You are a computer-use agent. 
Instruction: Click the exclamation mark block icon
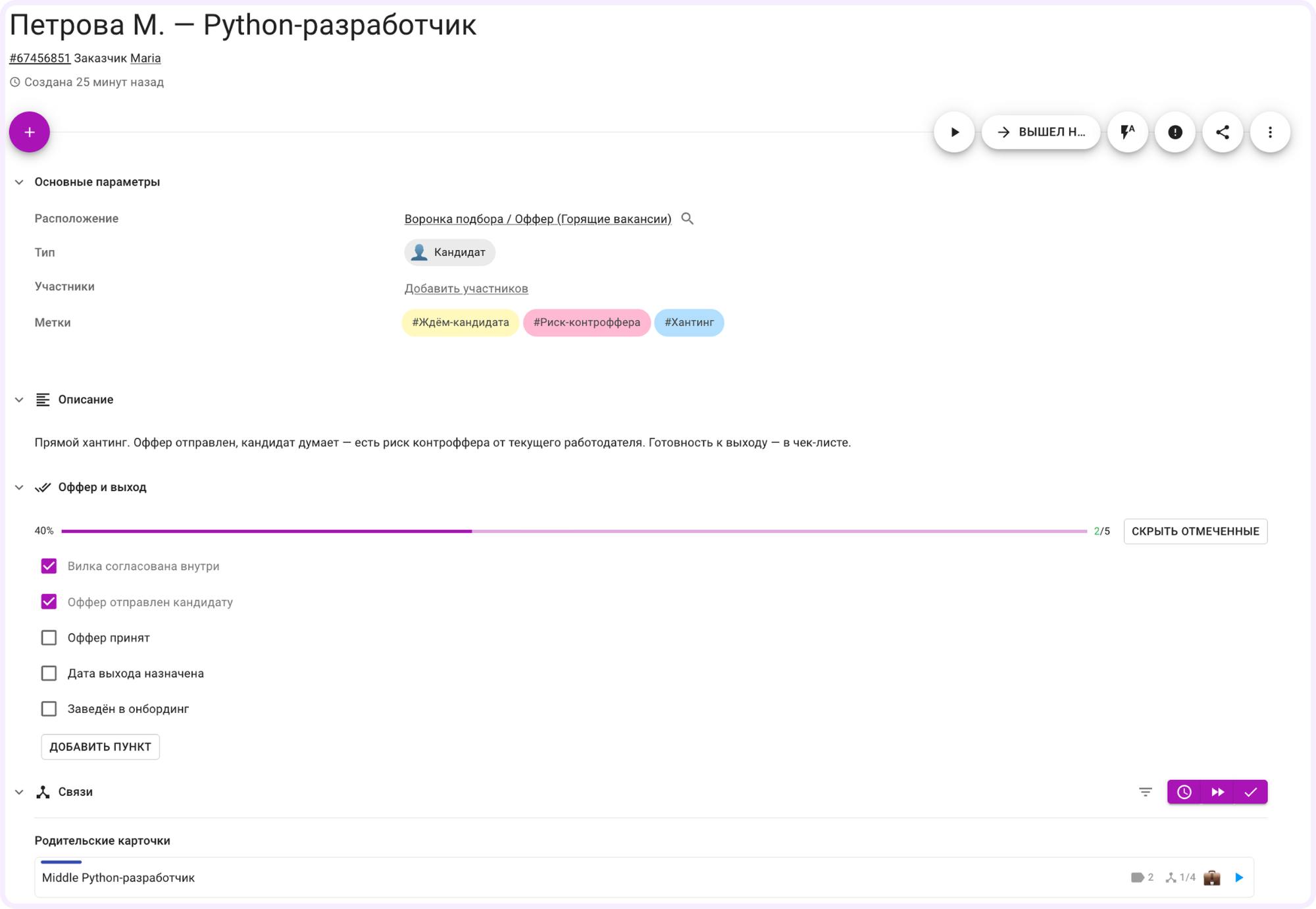coord(1175,132)
